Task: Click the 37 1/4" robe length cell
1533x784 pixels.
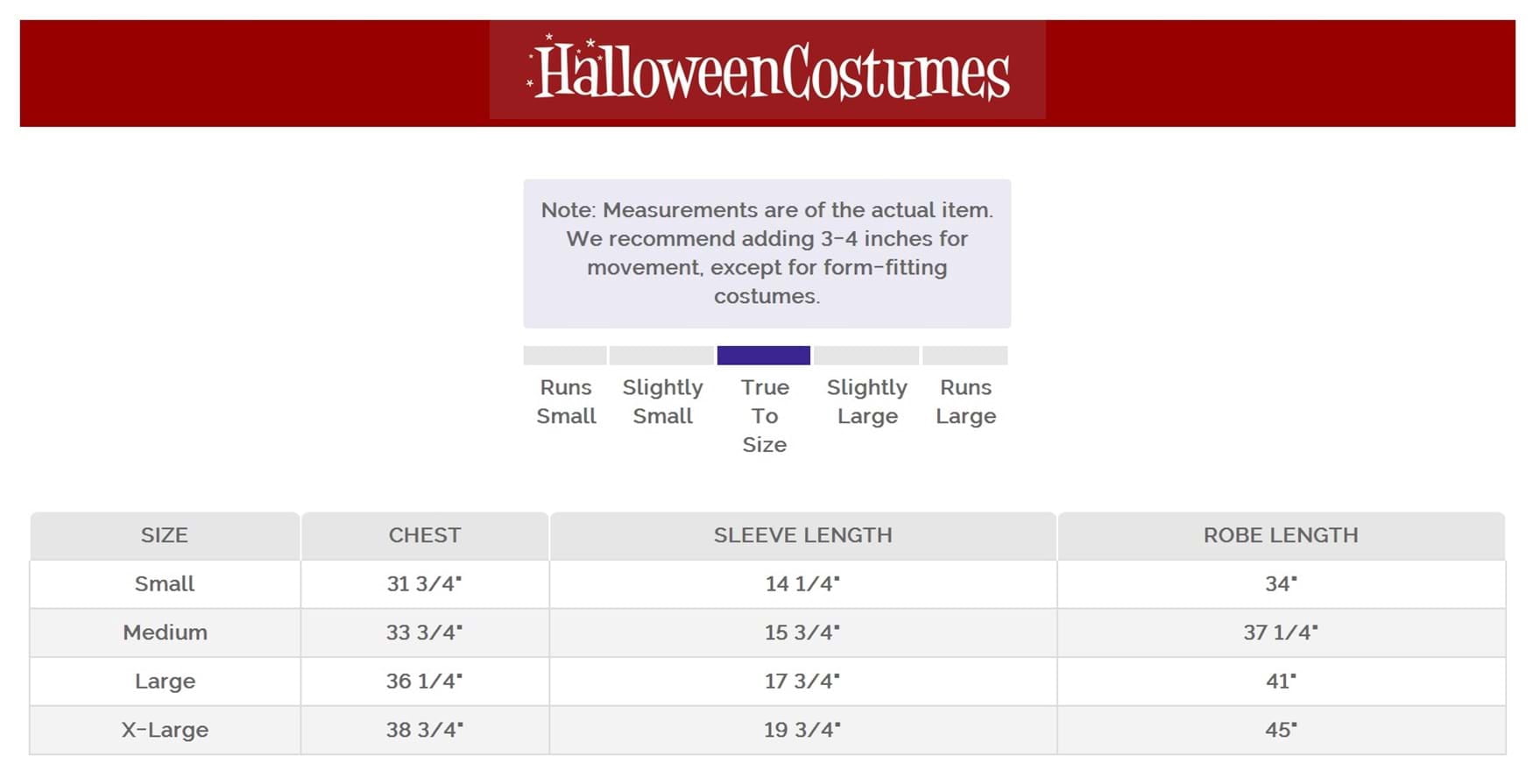Action: click(x=1281, y=632)
